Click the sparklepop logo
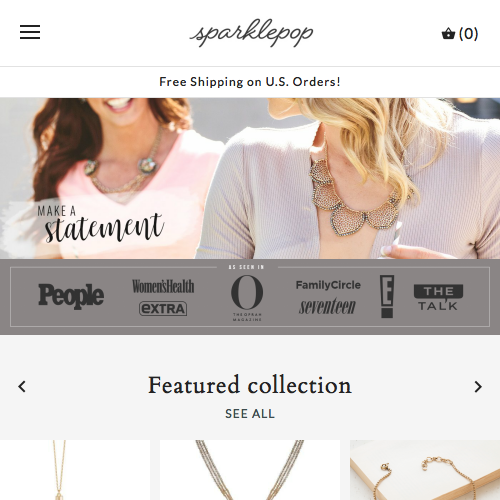The height and width of the screenshot is (500, 500). pyautogui.click(x=251, y=33)
